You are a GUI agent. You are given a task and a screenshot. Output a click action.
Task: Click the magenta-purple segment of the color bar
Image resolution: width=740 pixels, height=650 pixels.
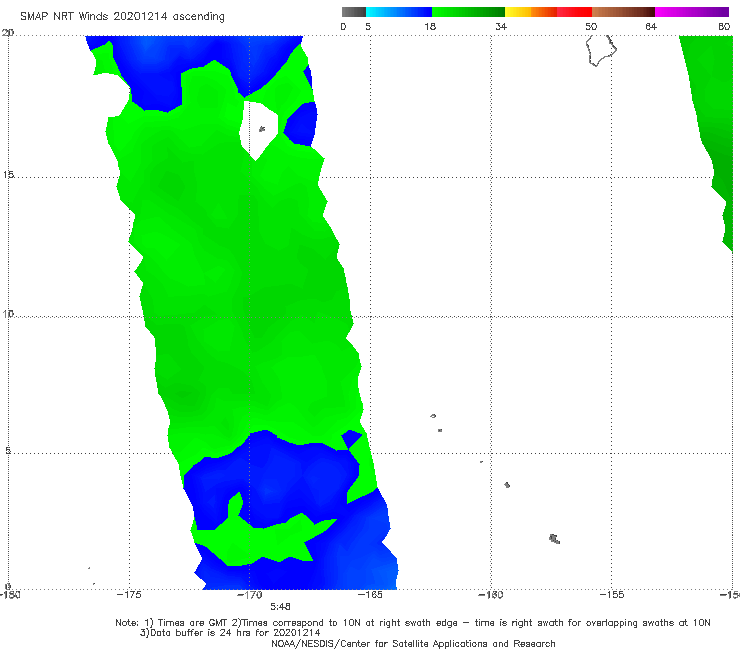click(x=692, y=12)
